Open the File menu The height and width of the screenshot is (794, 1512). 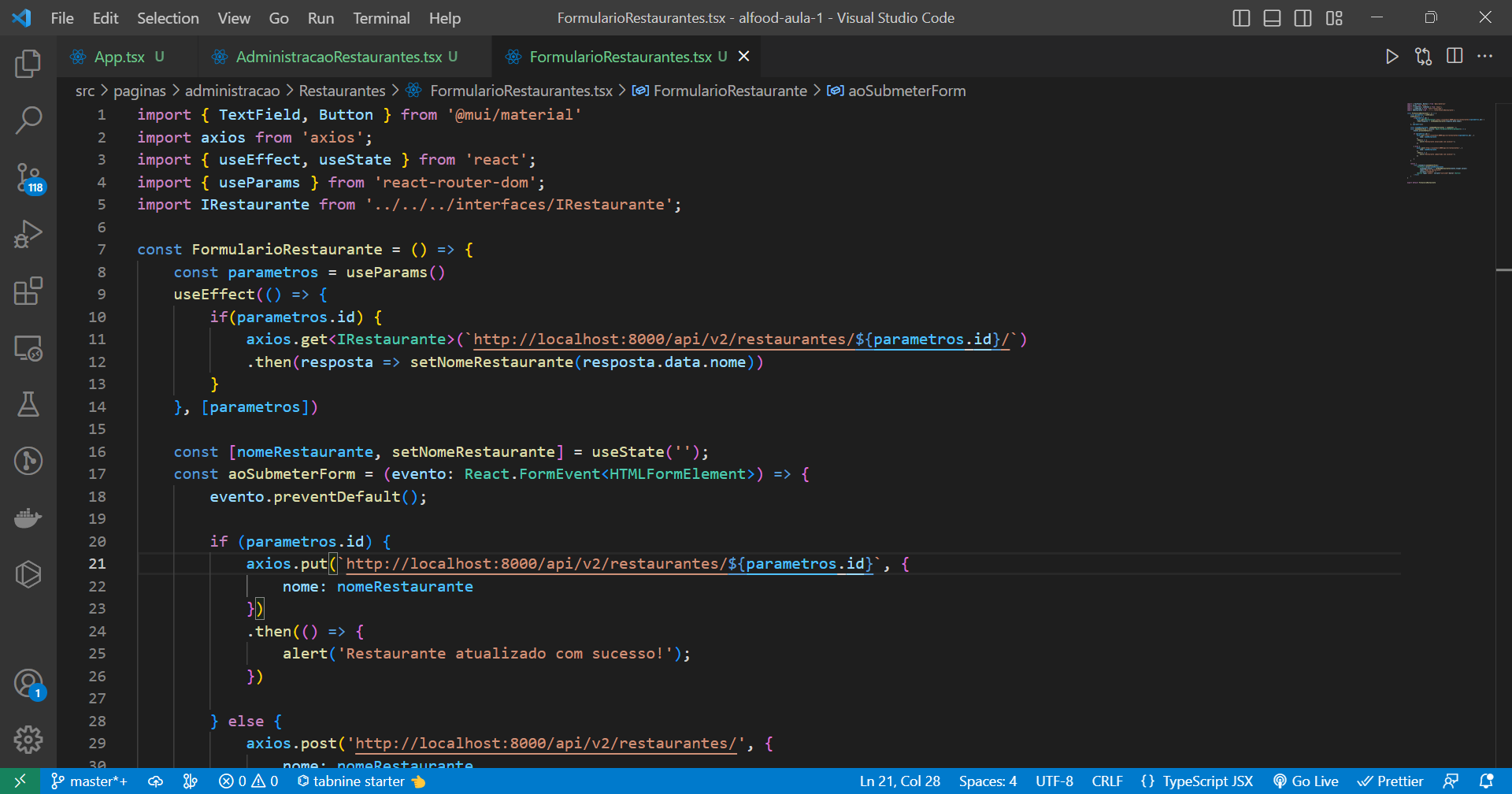(x=62, y=18)
